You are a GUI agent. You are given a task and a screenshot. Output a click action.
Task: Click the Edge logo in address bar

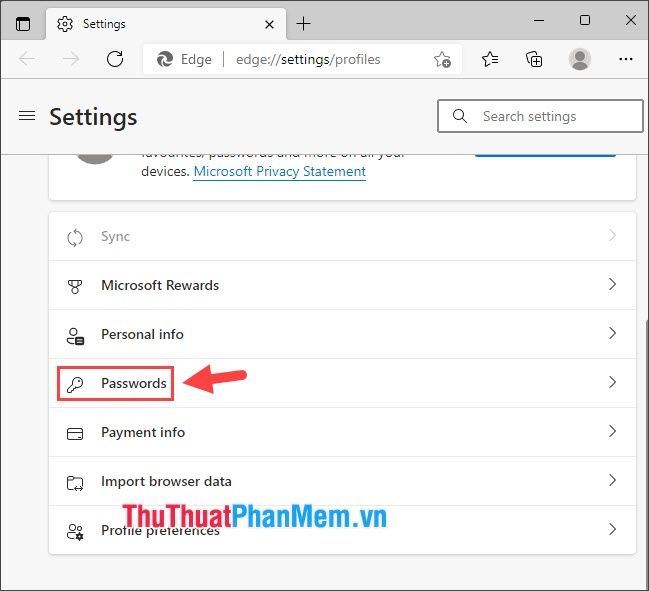point(165,59)
